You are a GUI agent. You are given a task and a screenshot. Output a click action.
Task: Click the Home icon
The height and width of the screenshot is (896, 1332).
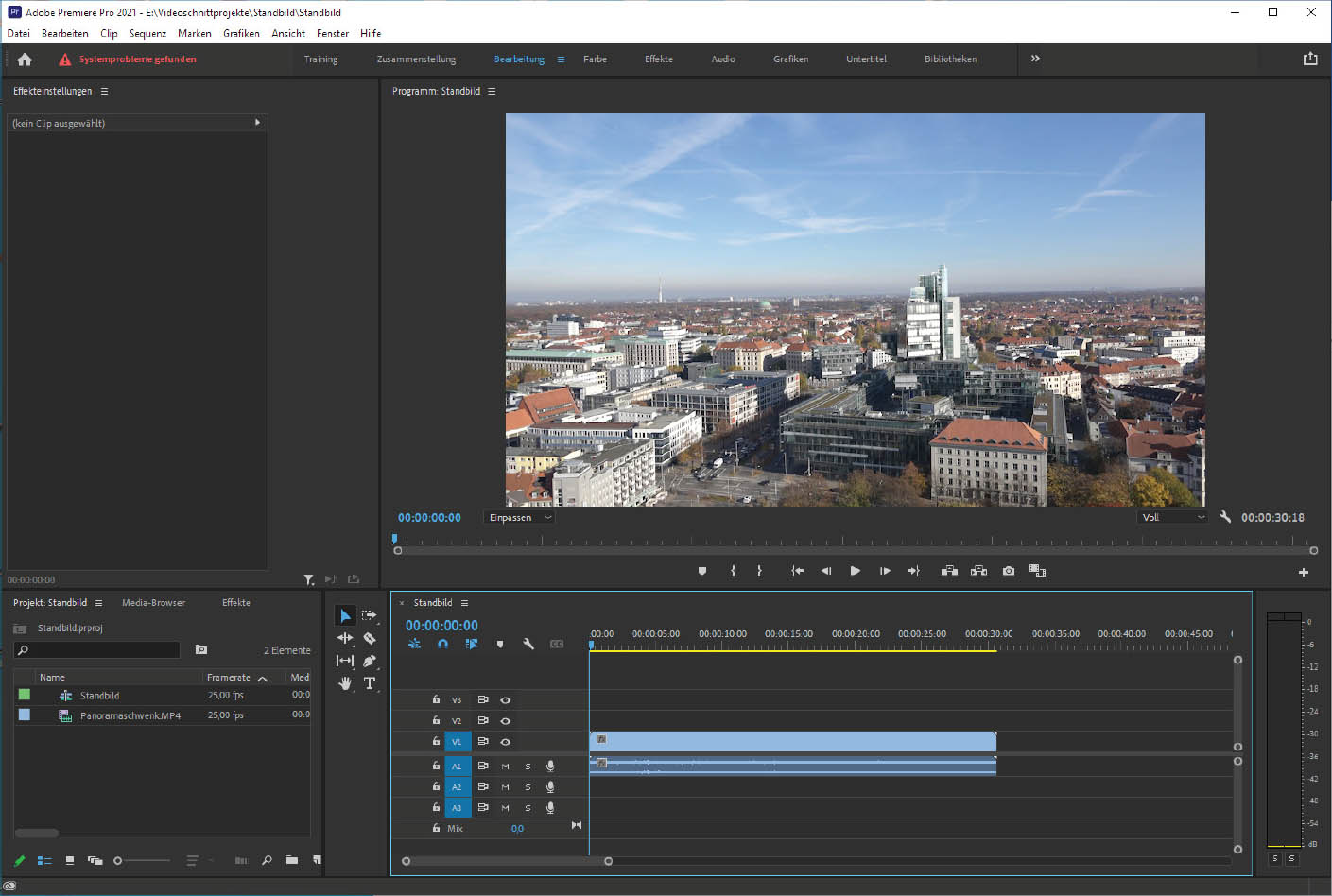click(25, 59)
